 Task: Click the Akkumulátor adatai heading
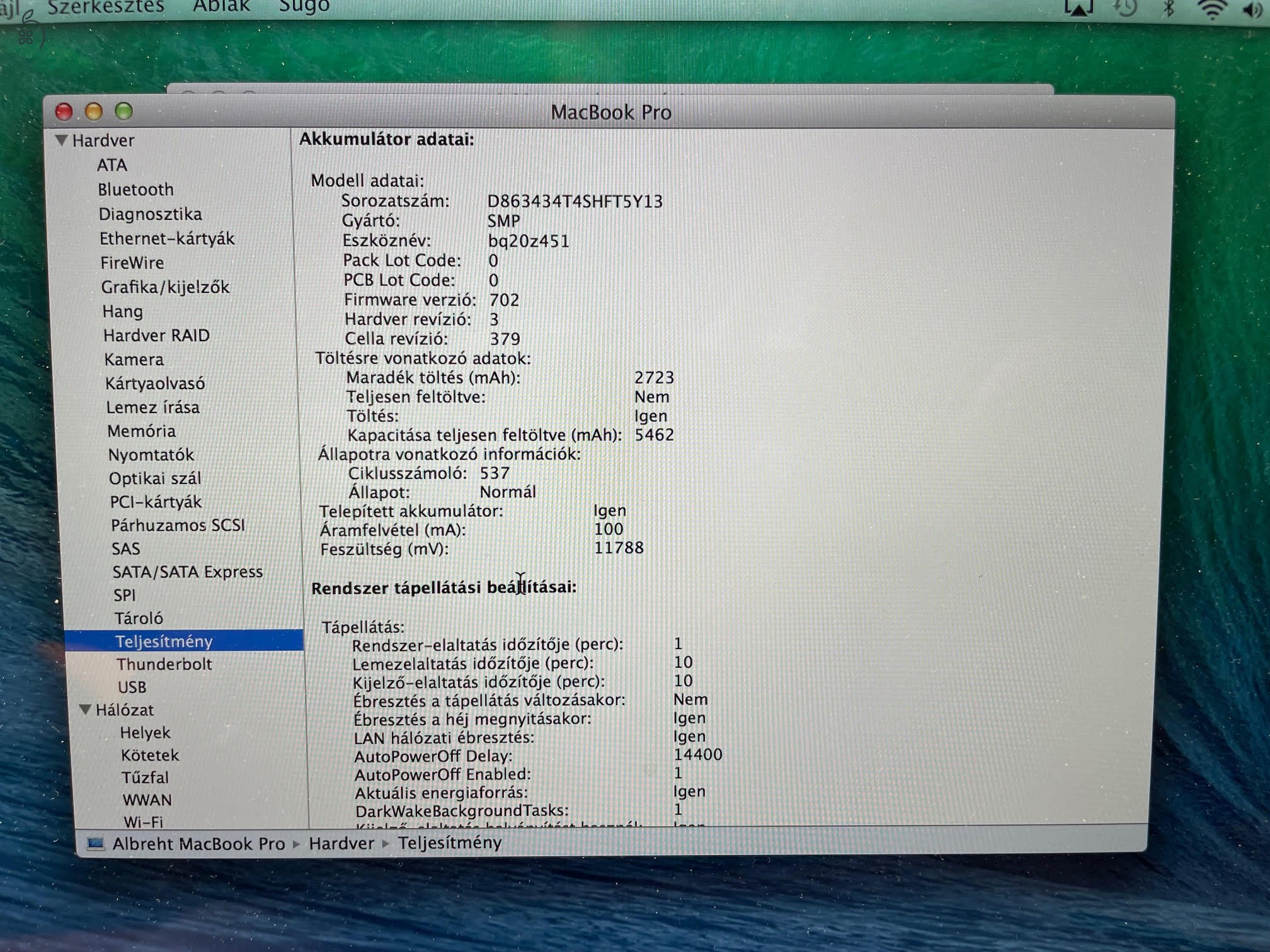click(x=387, y=139)
